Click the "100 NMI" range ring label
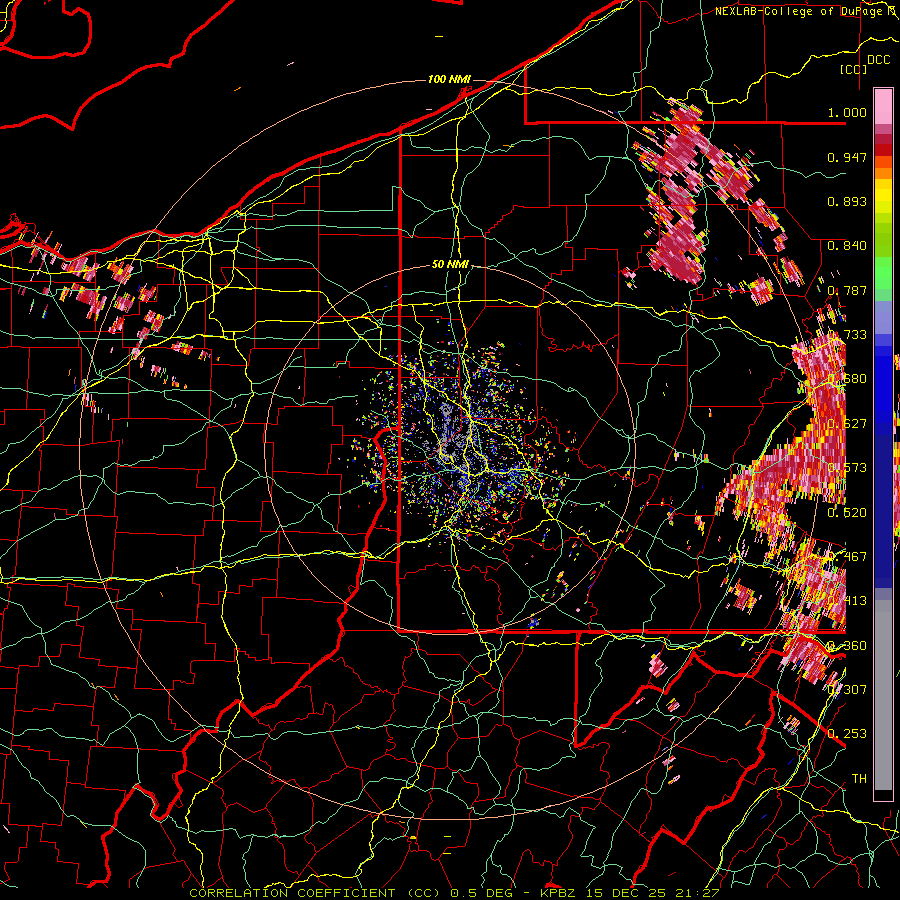The height and width of the screenshot is (900, 900). coord(449,79)
